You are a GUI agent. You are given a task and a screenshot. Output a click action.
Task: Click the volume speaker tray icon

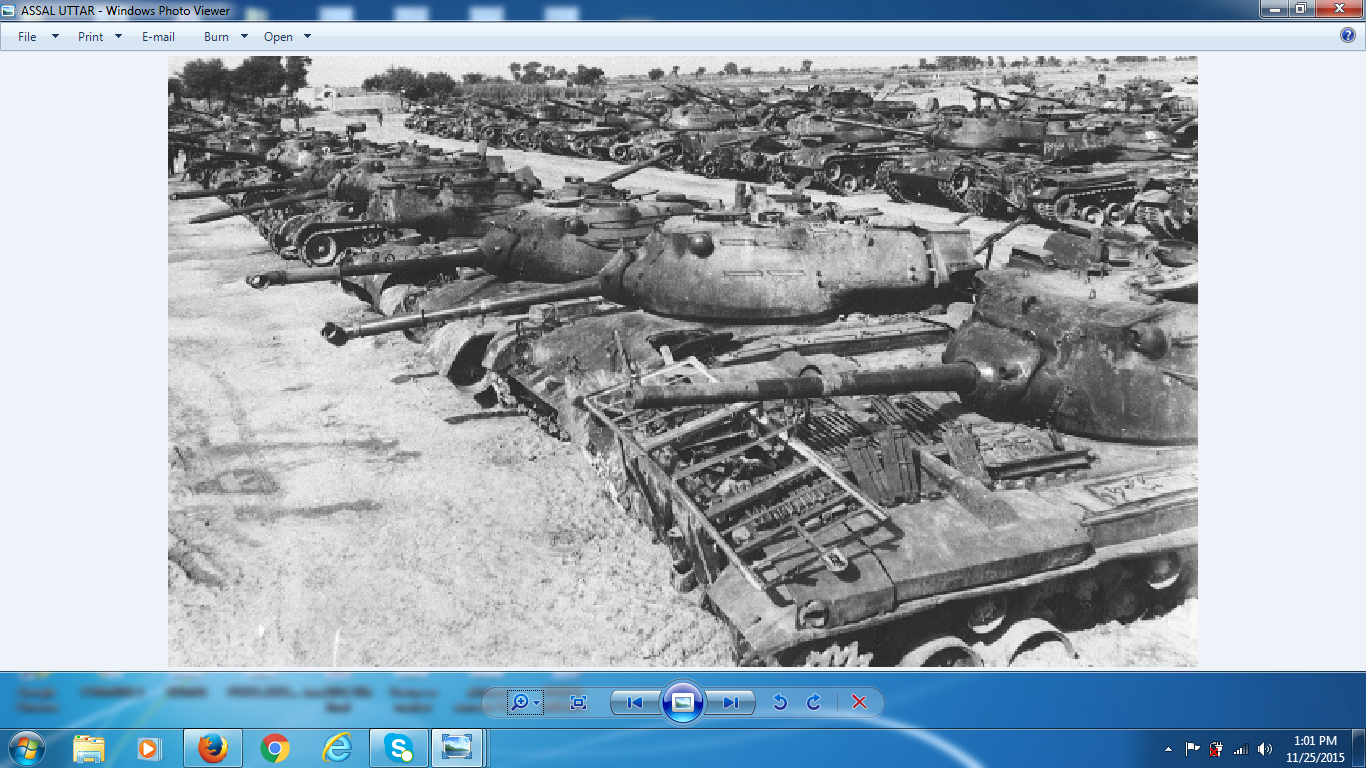[x=1265, y=749]
